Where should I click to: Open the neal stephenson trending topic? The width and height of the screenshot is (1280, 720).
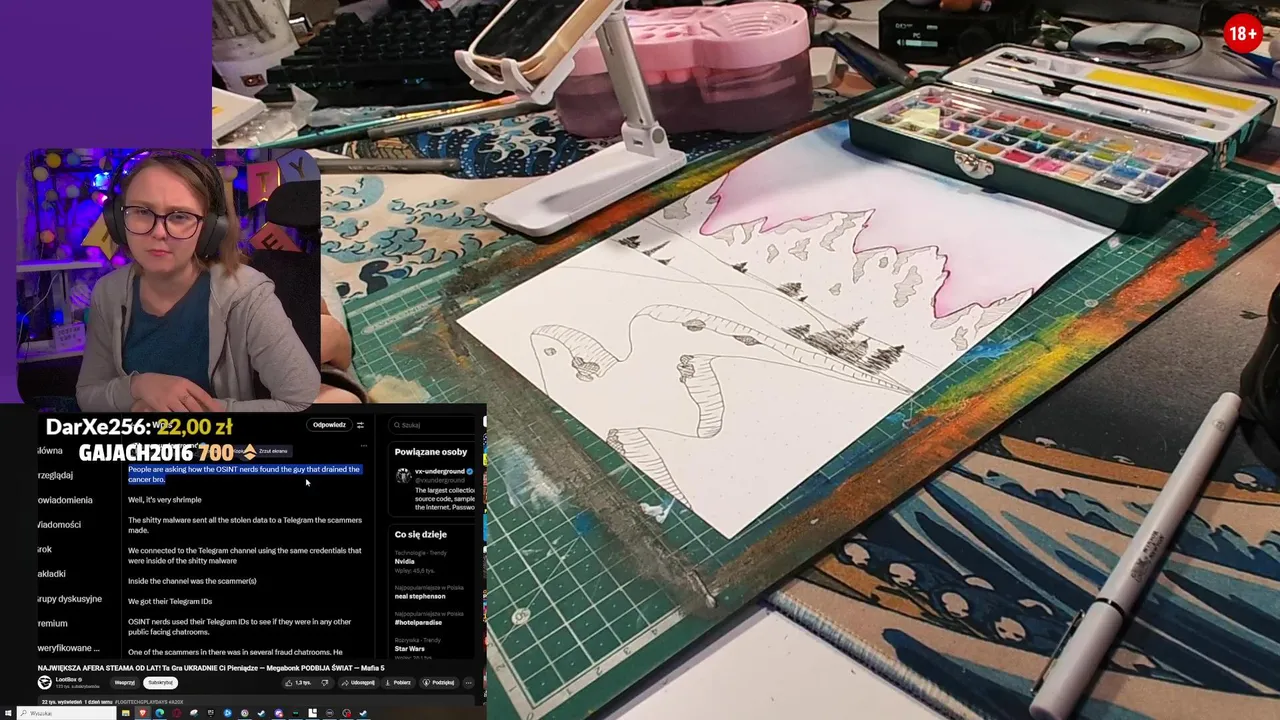420,596
